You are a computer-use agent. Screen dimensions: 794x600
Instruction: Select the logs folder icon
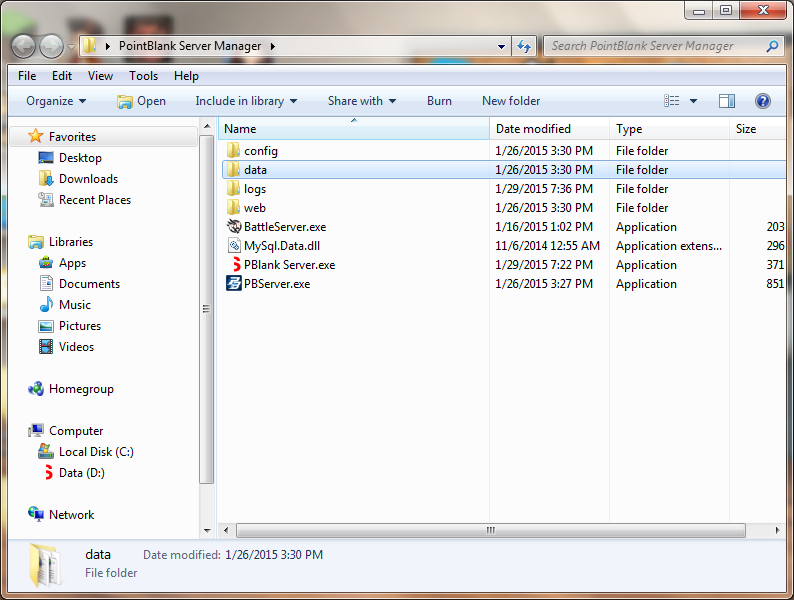pyautogui.click(x=233, y=188)
